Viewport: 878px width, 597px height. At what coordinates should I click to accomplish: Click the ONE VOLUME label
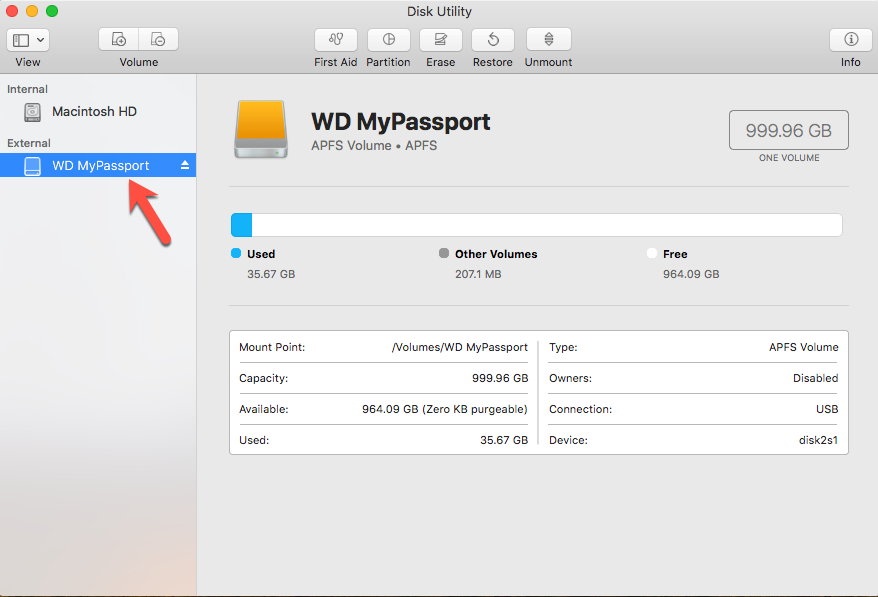pos(789,158)
